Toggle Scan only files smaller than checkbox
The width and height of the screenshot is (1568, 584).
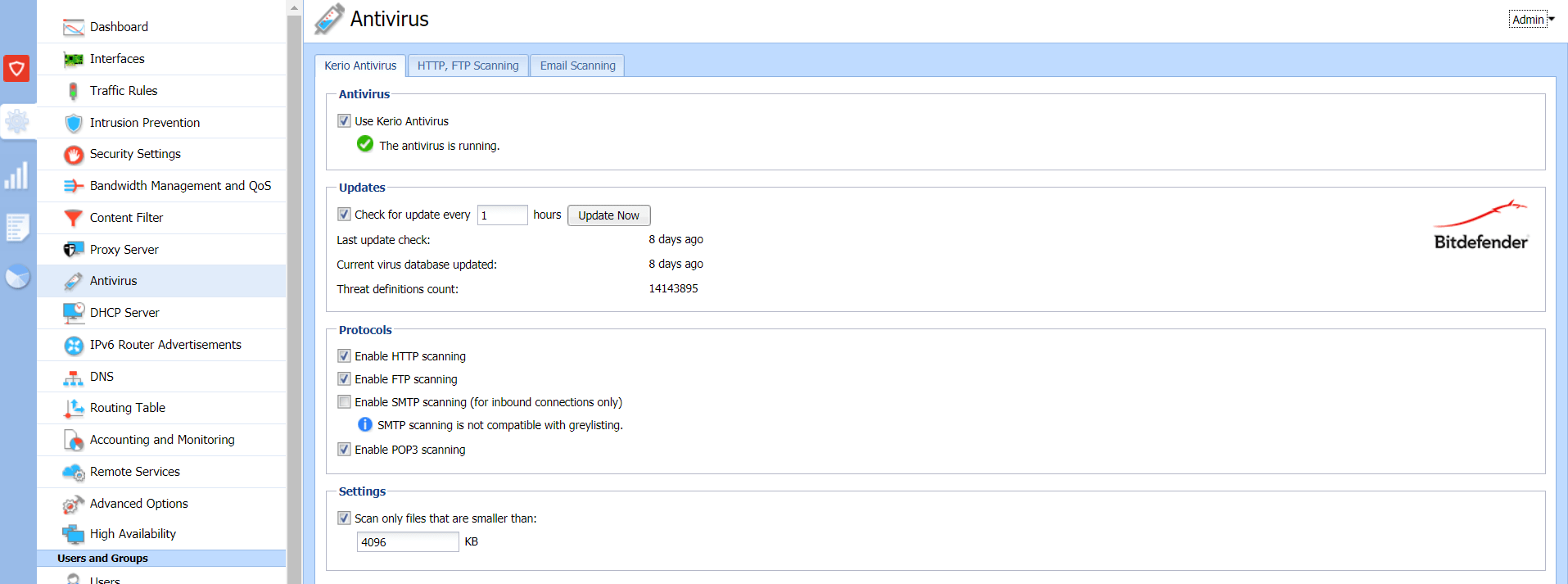[x=344, y=518]
